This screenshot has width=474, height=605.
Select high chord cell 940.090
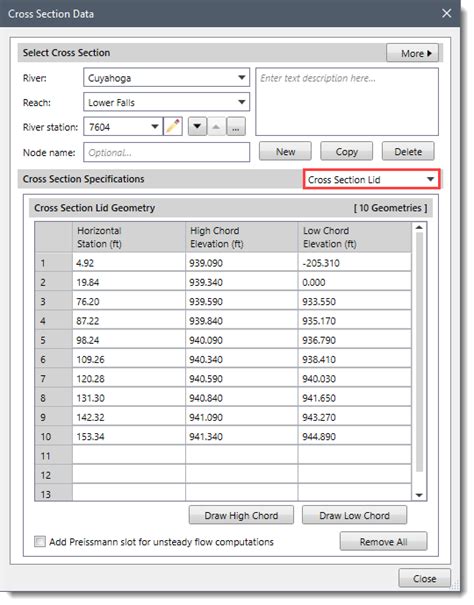(x=242, y=340)
